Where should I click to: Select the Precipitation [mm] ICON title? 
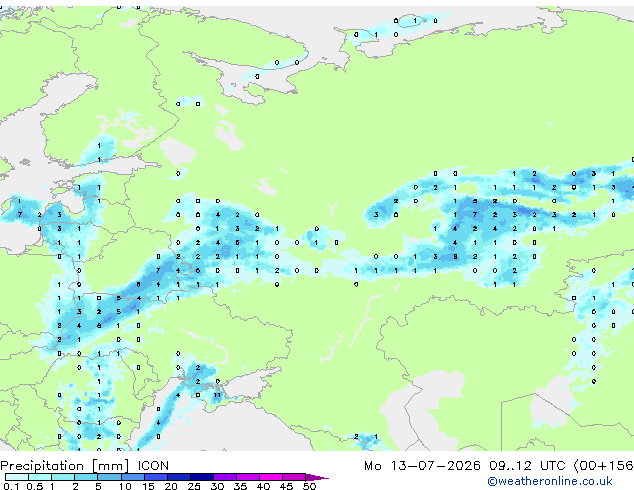tap(85, 466)
